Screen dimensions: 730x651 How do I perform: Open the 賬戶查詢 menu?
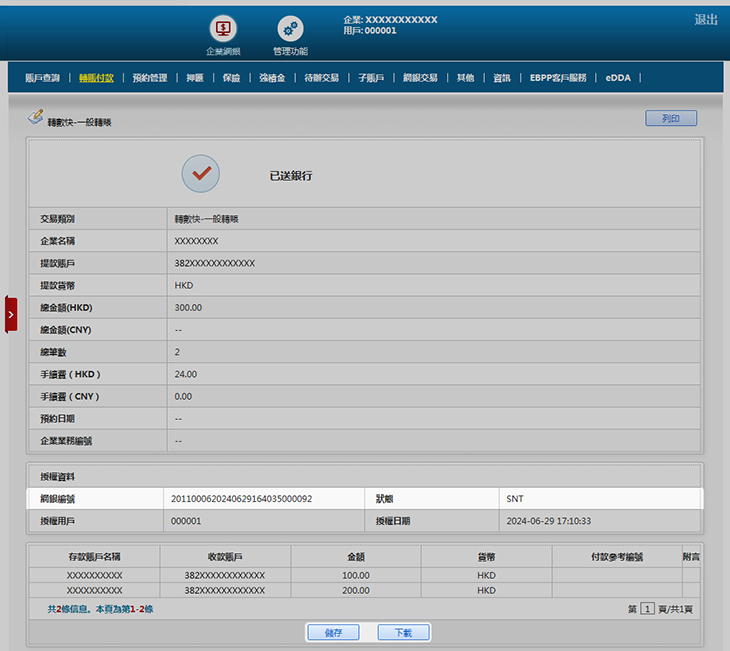click(x=42, y=77)
